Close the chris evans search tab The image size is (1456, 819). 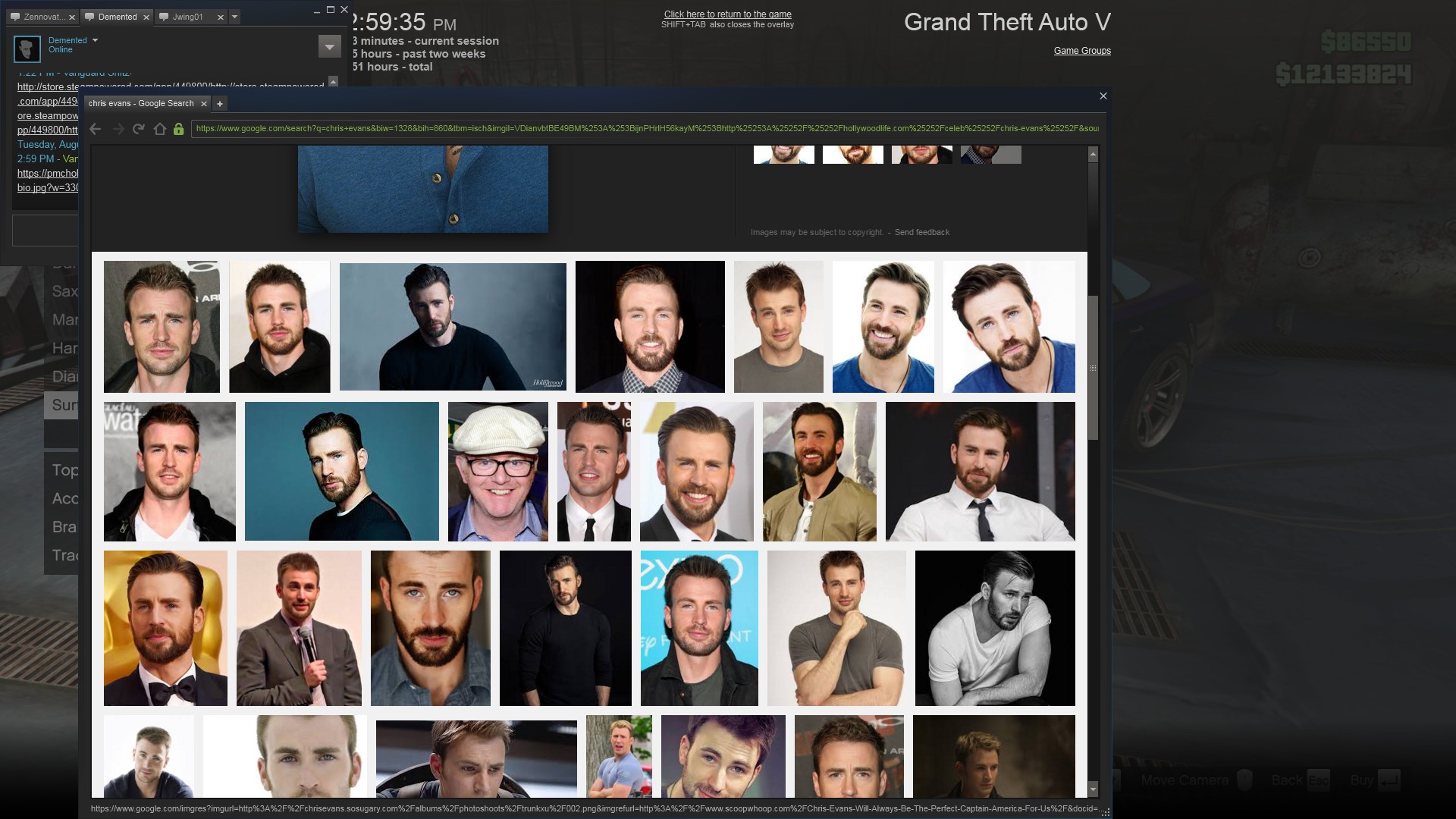pyautogui.click(x=203, y=104)
